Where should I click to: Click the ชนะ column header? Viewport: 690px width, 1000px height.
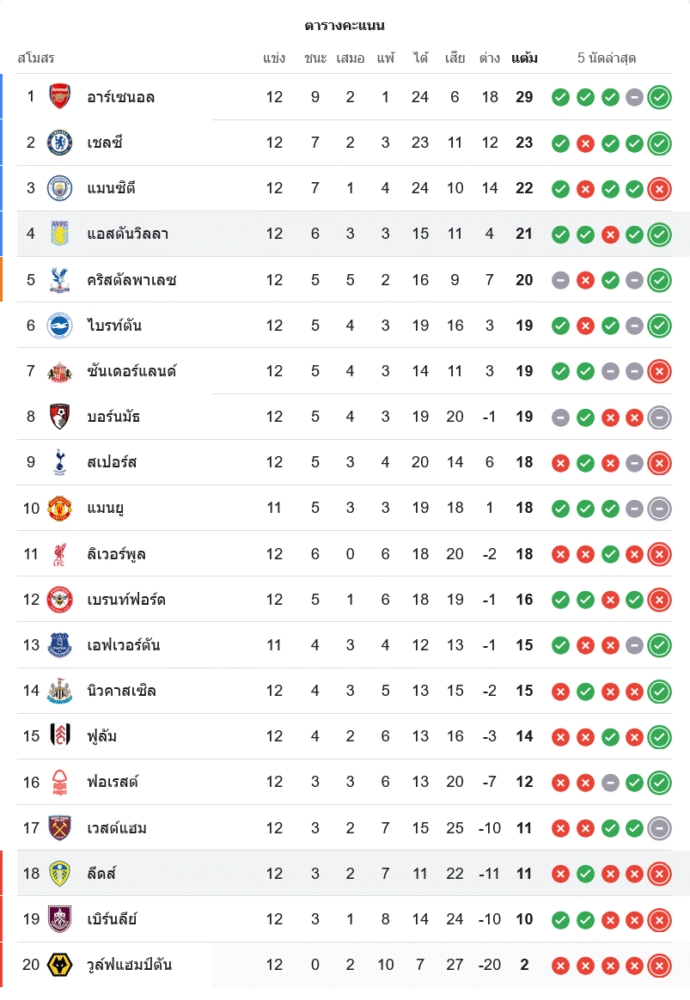[315, 58]
